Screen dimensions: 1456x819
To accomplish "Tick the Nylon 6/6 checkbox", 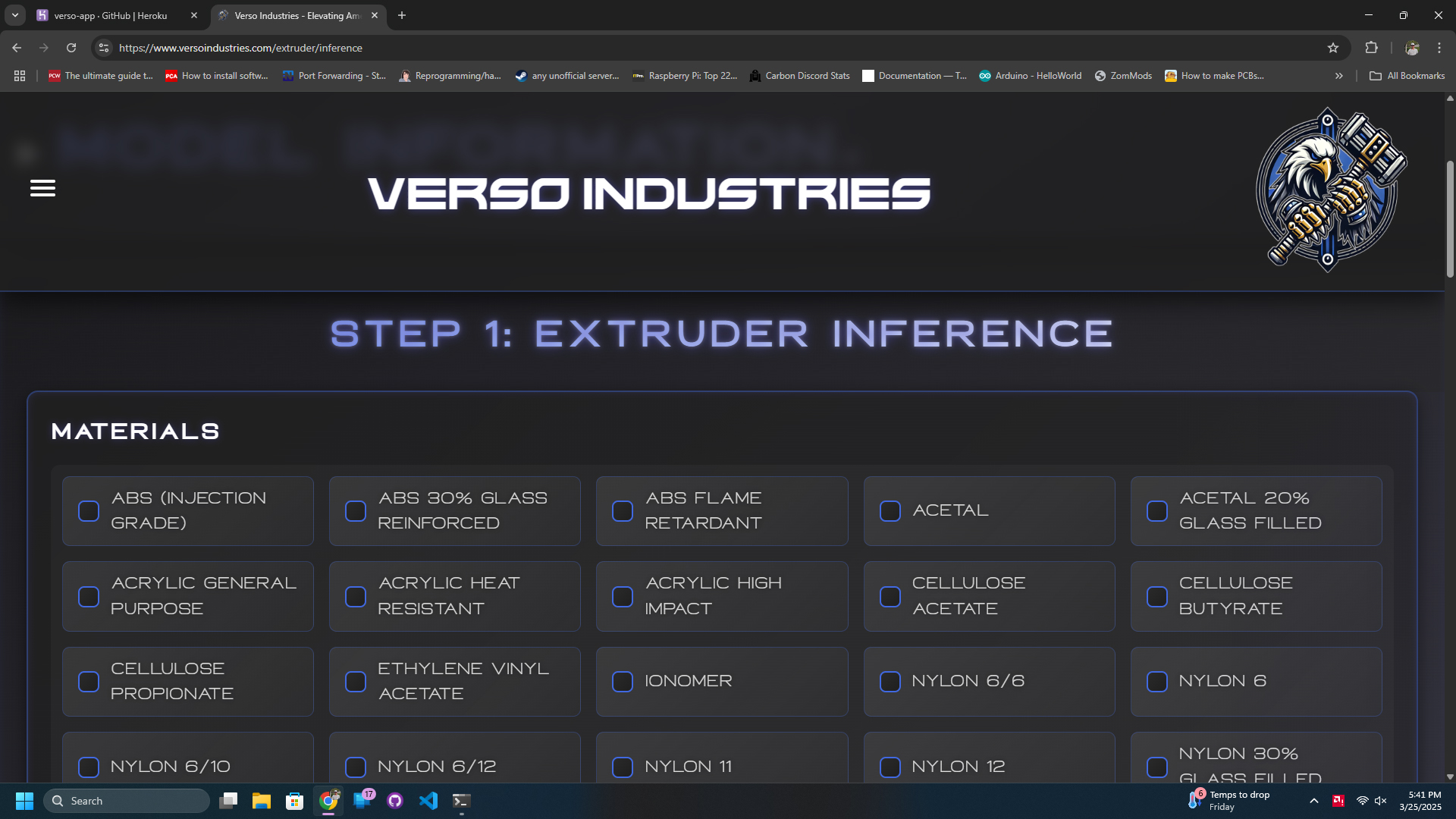I will point(890,682).
